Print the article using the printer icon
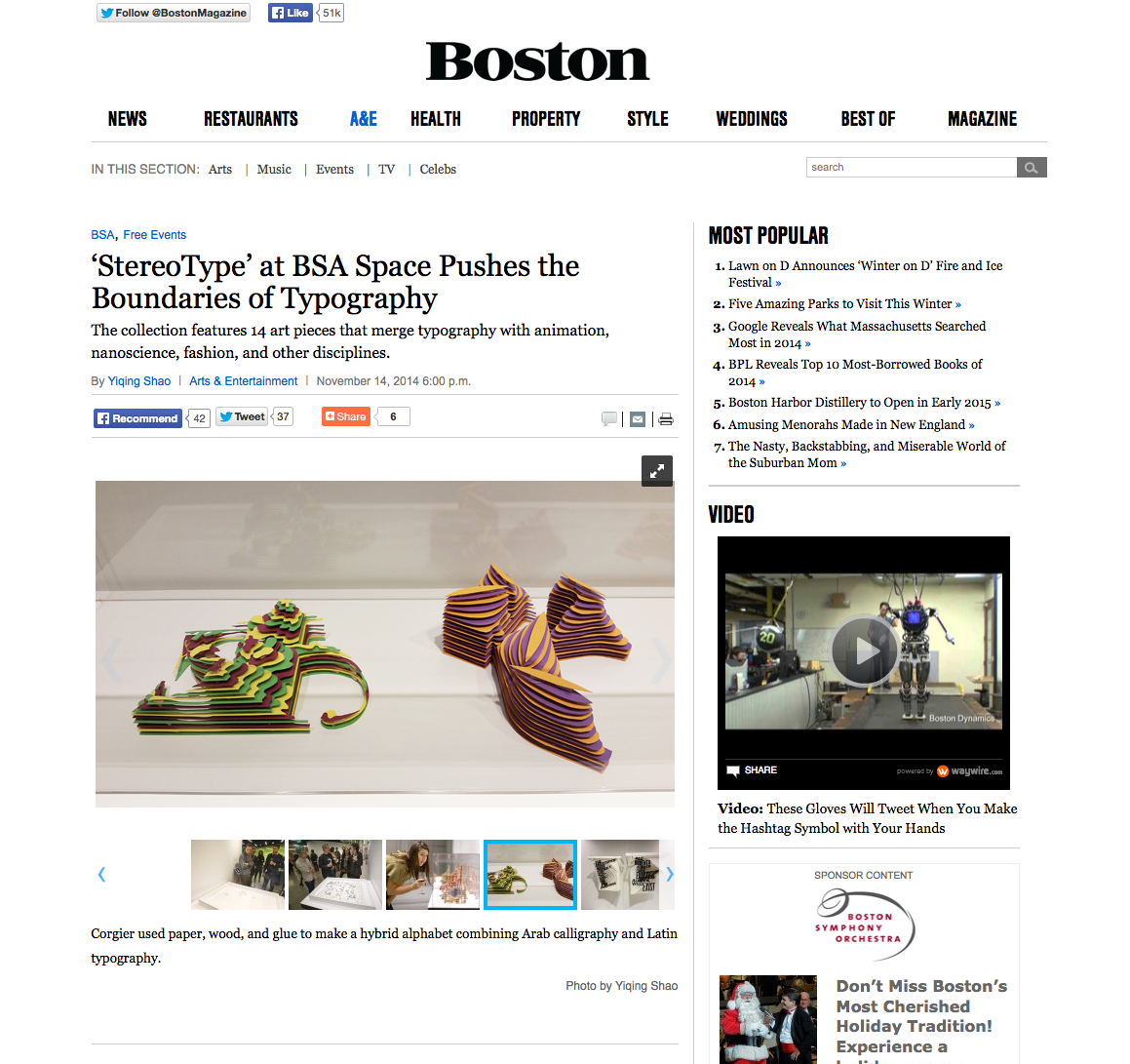 (x=666, y=418)
